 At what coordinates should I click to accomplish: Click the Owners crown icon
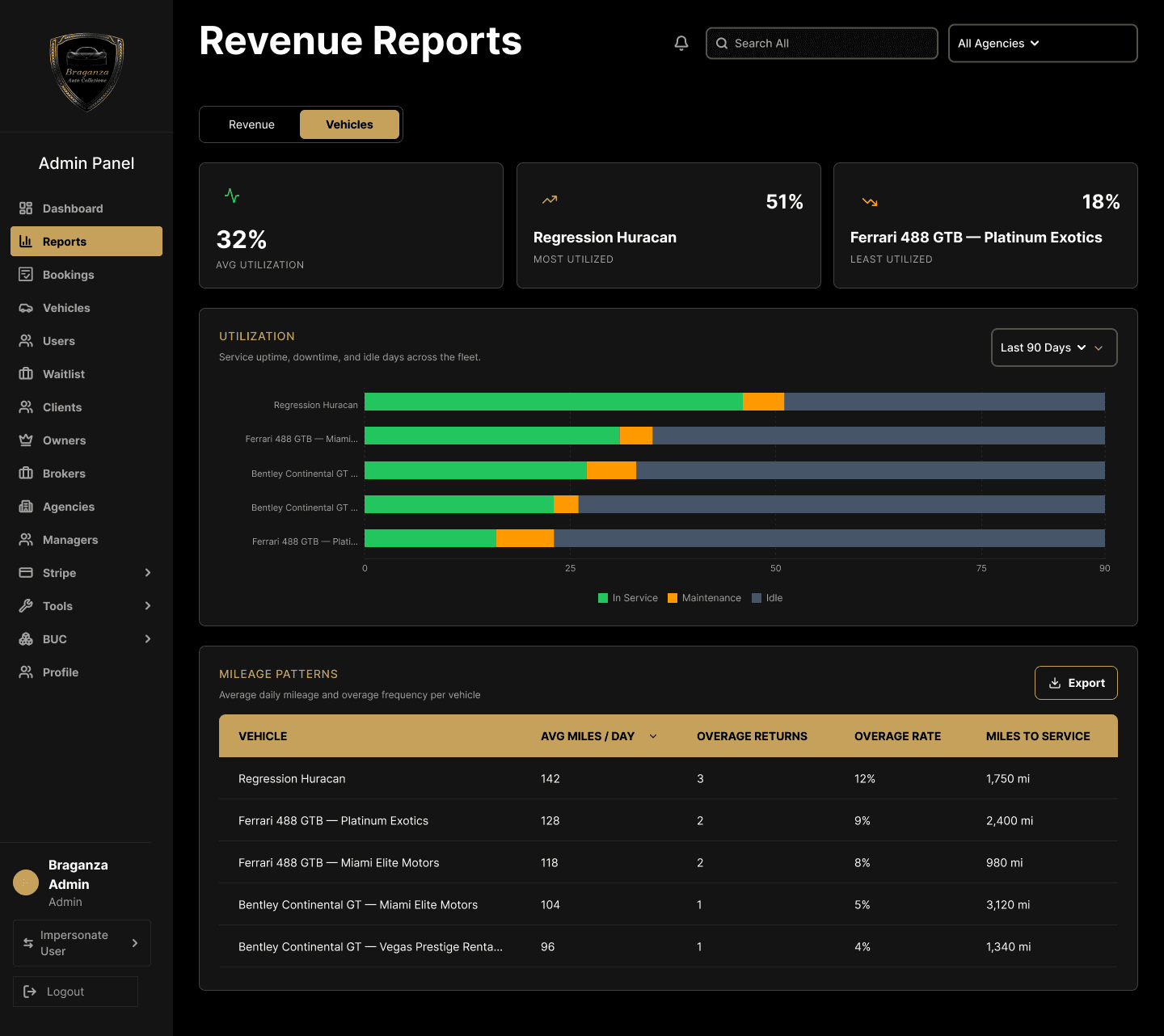[26, 440]
